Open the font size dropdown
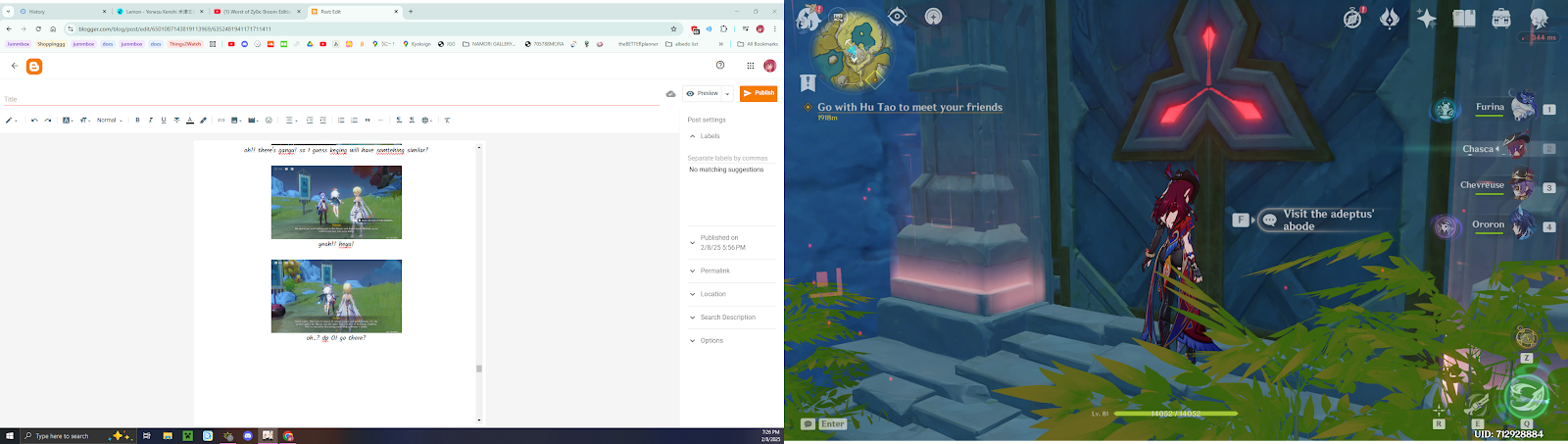Viewport: 1568px width, 444px height. (x=85, y=121)
